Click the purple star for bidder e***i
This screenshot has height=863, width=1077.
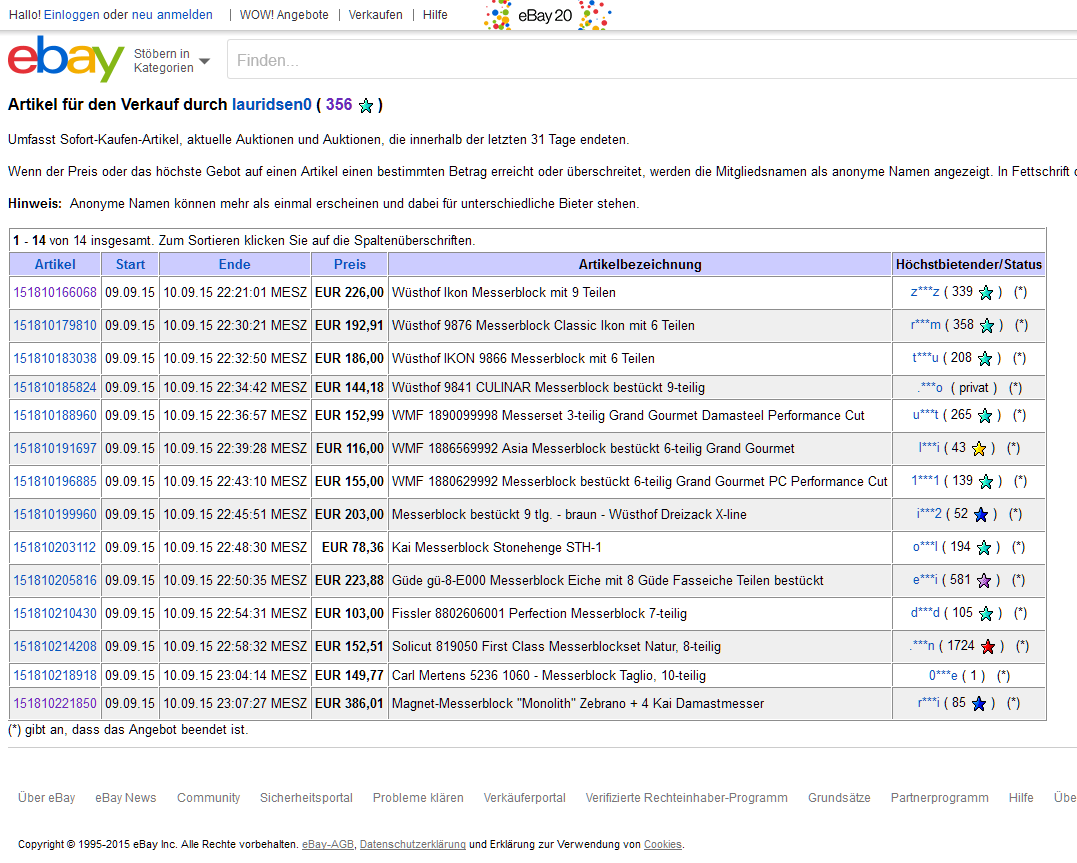(x=984, y=581)
